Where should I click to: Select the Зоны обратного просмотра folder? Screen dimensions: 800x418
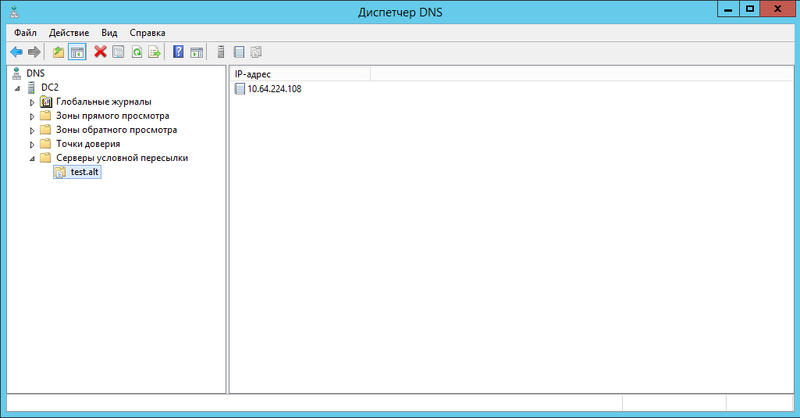click(x=117, y=130)
